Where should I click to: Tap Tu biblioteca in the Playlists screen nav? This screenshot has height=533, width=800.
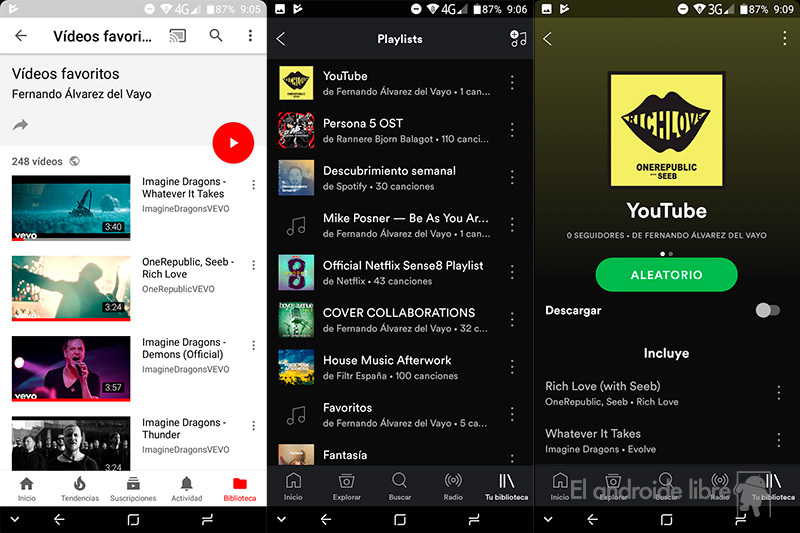(x=506, y=486)
